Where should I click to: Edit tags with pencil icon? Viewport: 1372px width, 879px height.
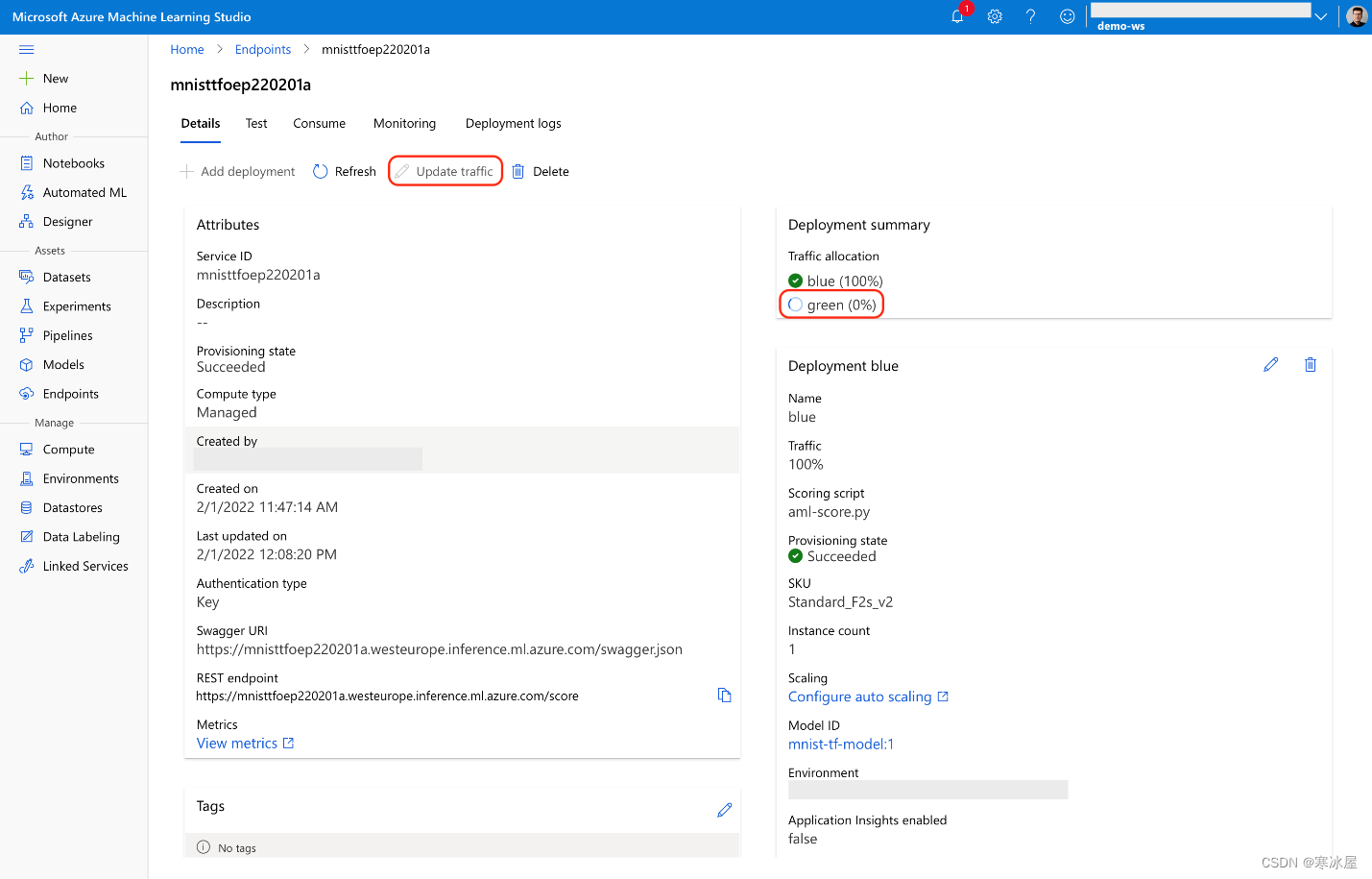[725, 810]
